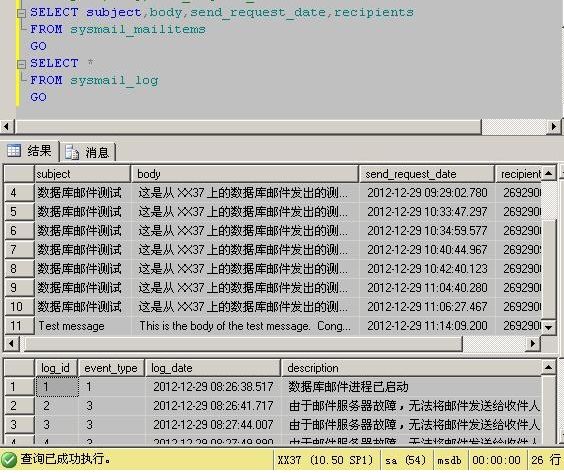Click sysmail_log in the query editor

pyautogui.click(x=114, y=80)
